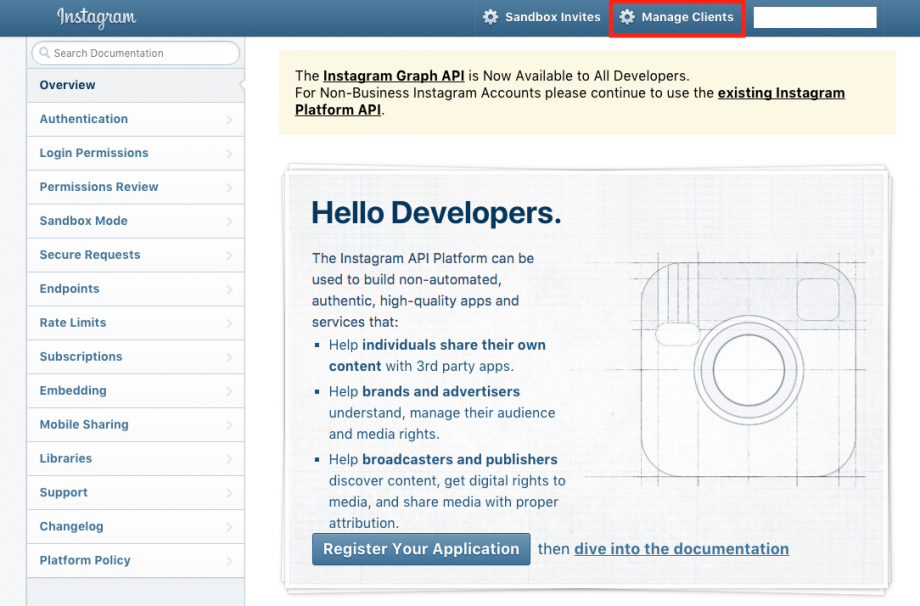
Task: Open the Overview sidebar item
Action: 68,85
